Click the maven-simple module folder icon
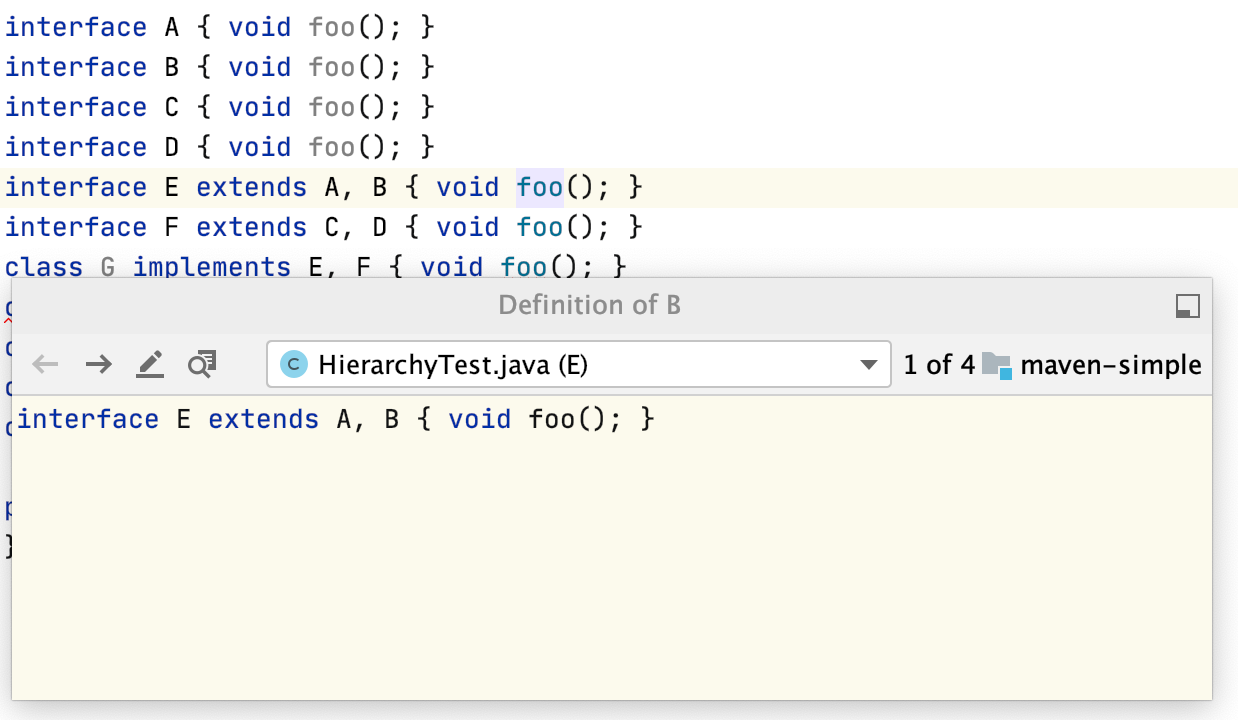 (997, 365)
